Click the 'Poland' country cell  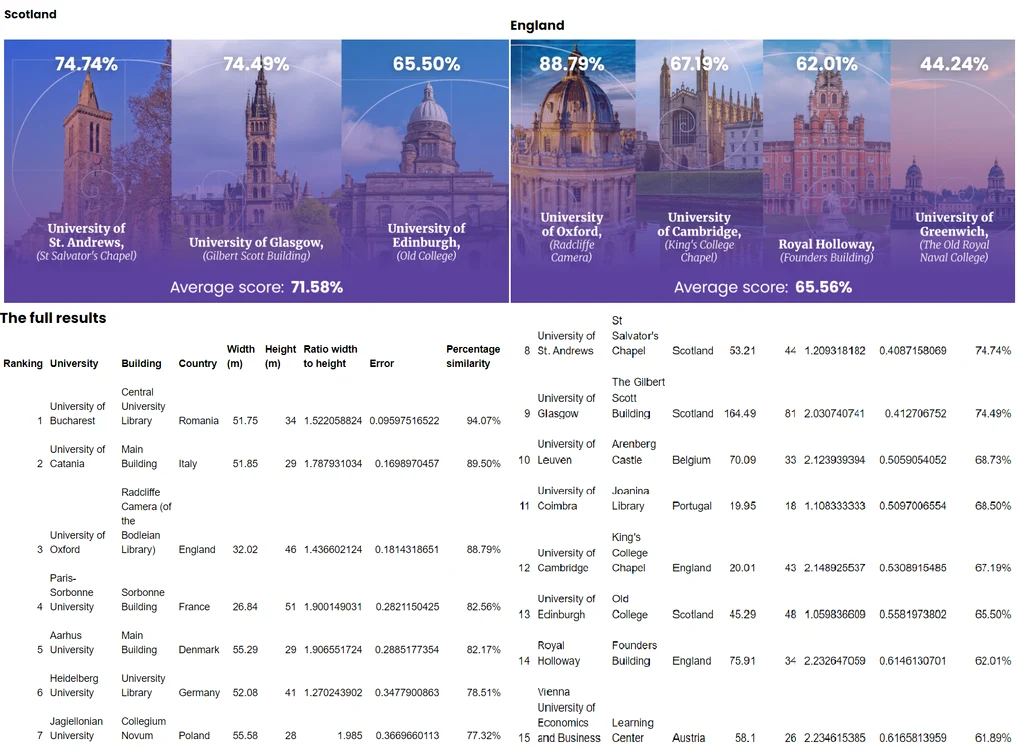tap(194, 736)
